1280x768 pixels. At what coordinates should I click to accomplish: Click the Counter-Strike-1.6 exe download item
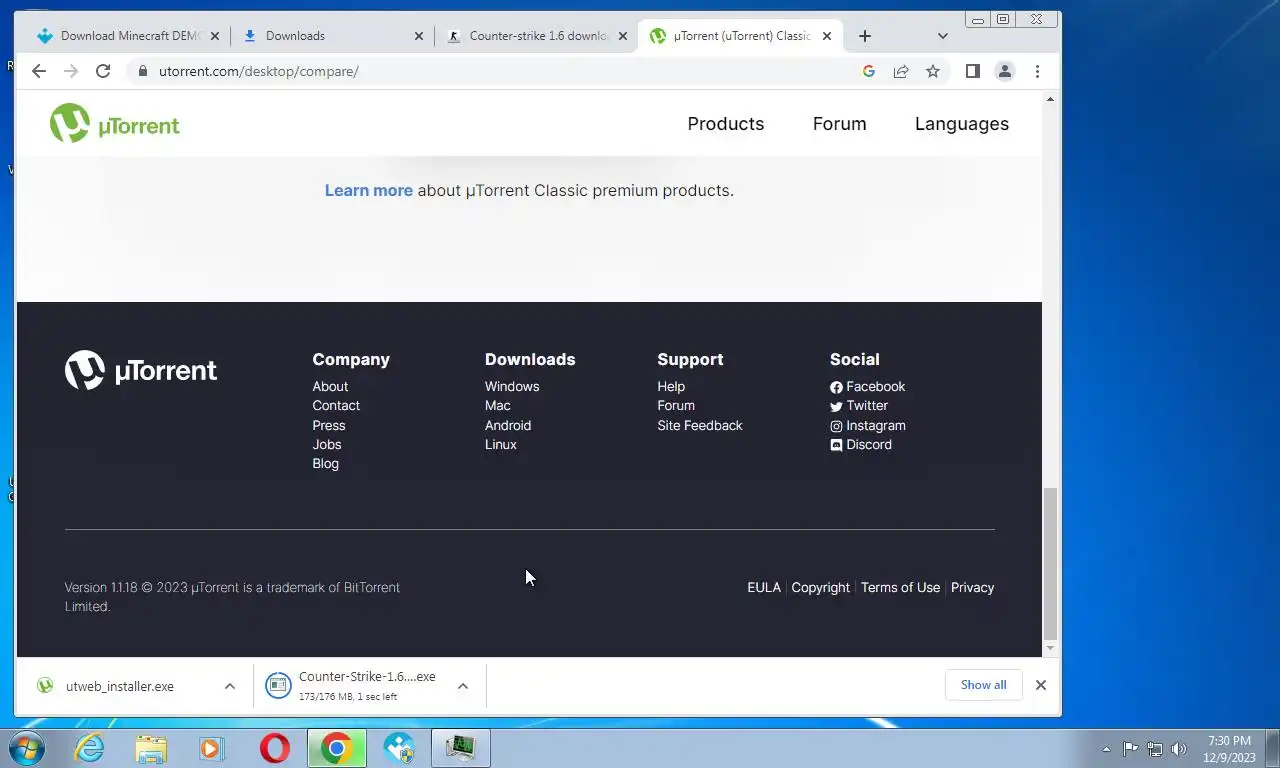(350, 686)
